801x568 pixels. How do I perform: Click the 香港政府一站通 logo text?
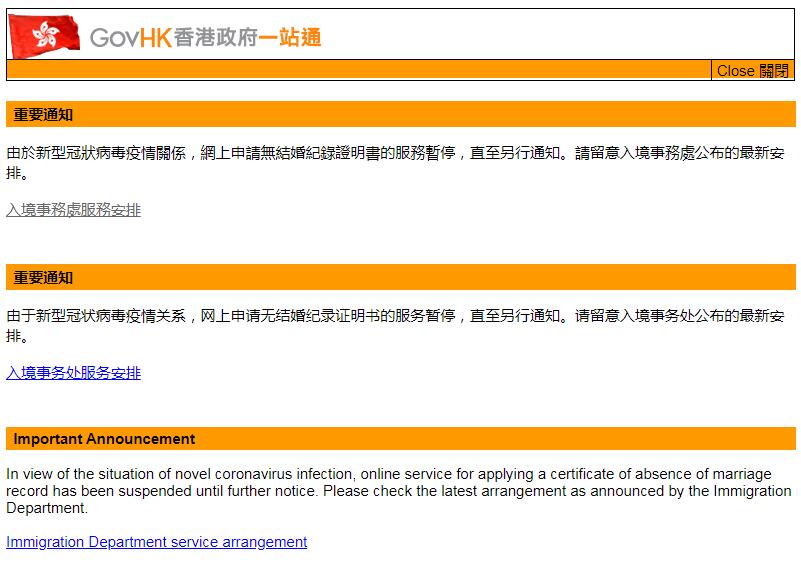pyautogui.click(x=247, y=38)
